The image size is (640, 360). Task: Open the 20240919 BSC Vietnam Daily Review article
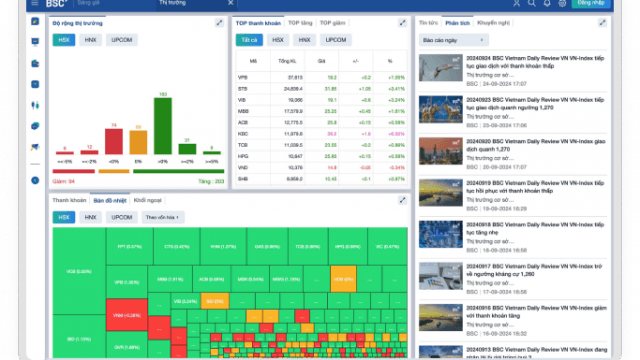[x=535, y=187]
